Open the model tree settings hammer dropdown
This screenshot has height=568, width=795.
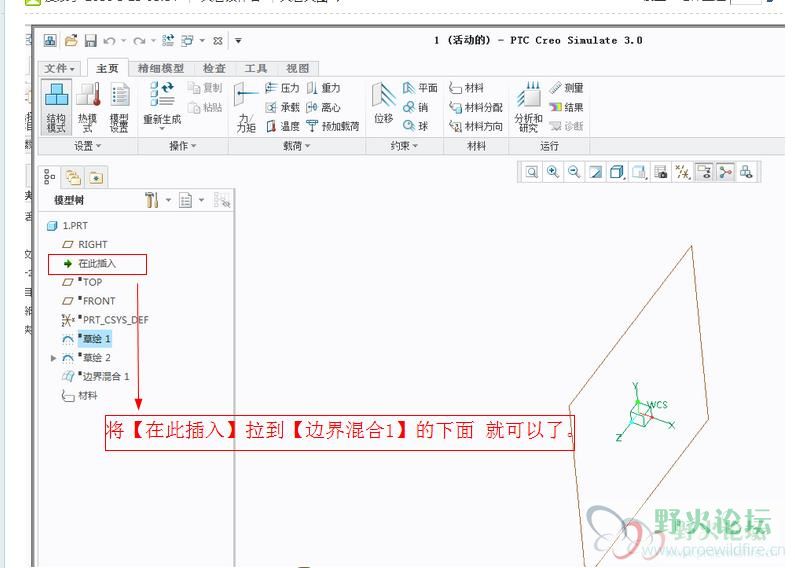tap(168, 200)
